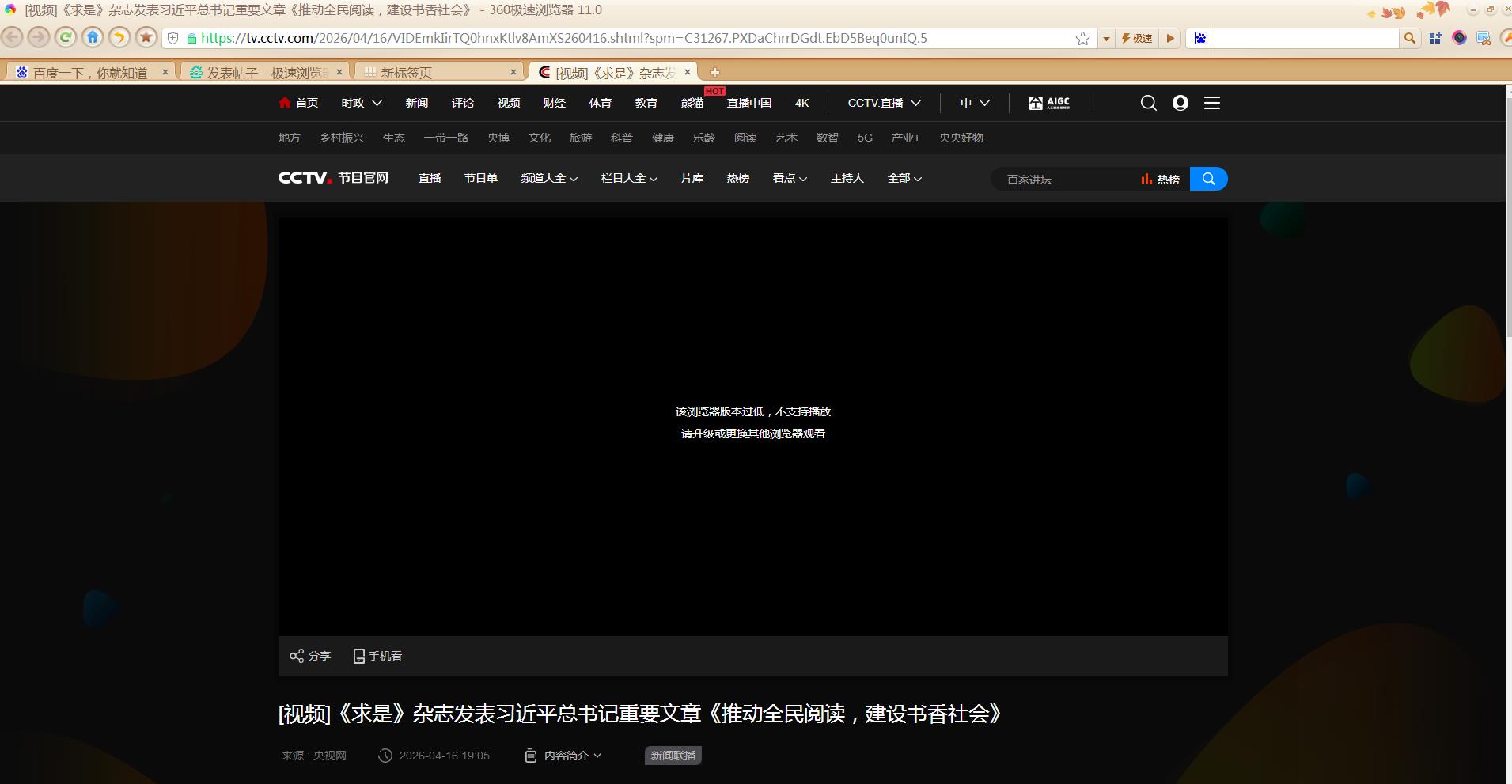Open site search with the top magnifier icon

tap(1149, 103)
